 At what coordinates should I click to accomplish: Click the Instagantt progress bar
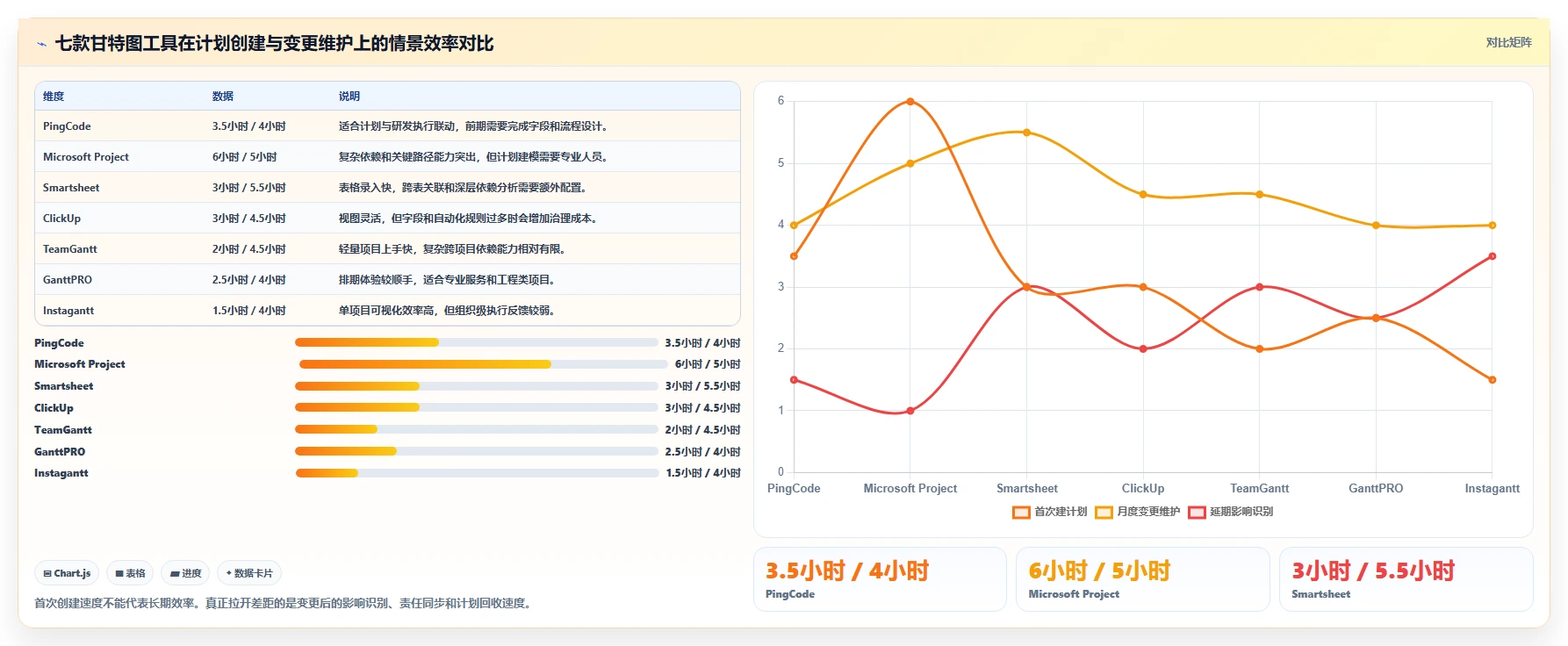(x=477, y=473)
